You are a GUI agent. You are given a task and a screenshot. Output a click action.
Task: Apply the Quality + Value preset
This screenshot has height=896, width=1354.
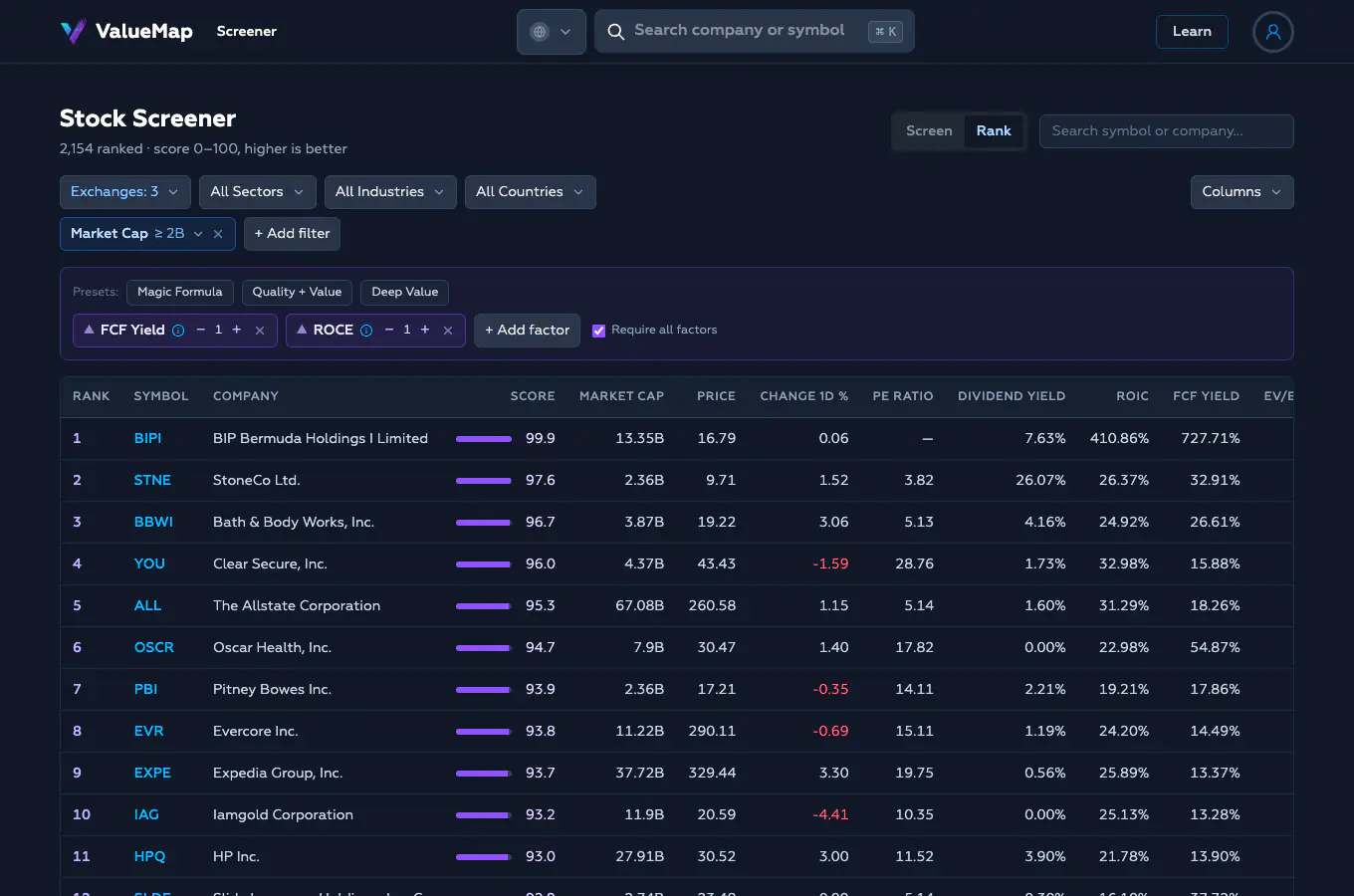point(297,292)
